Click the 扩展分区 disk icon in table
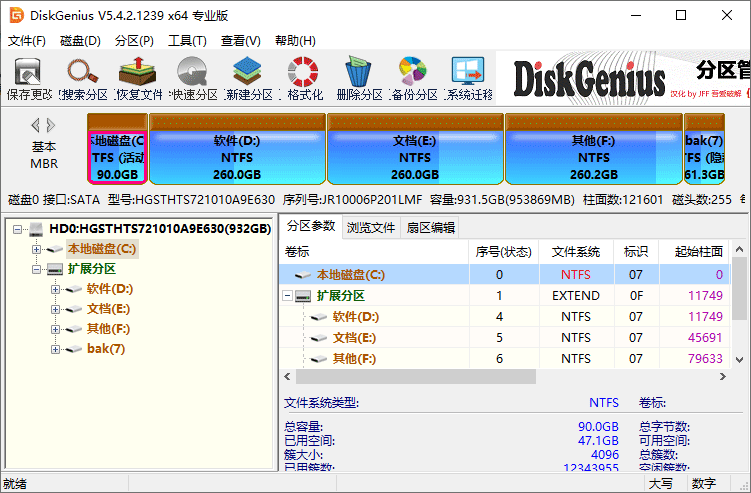 click(x=303, y=296)
